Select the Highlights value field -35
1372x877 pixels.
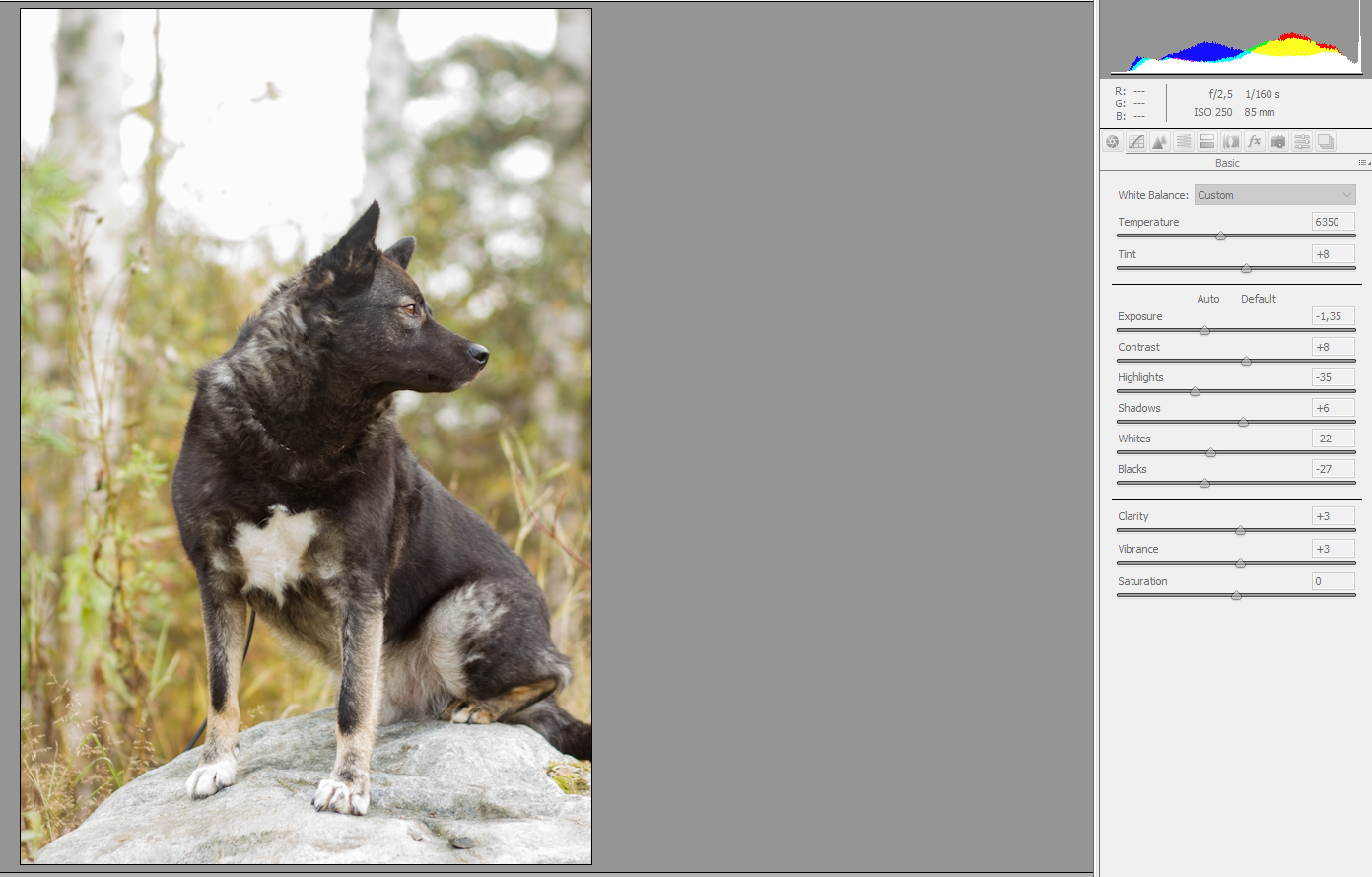point(1333,377)
